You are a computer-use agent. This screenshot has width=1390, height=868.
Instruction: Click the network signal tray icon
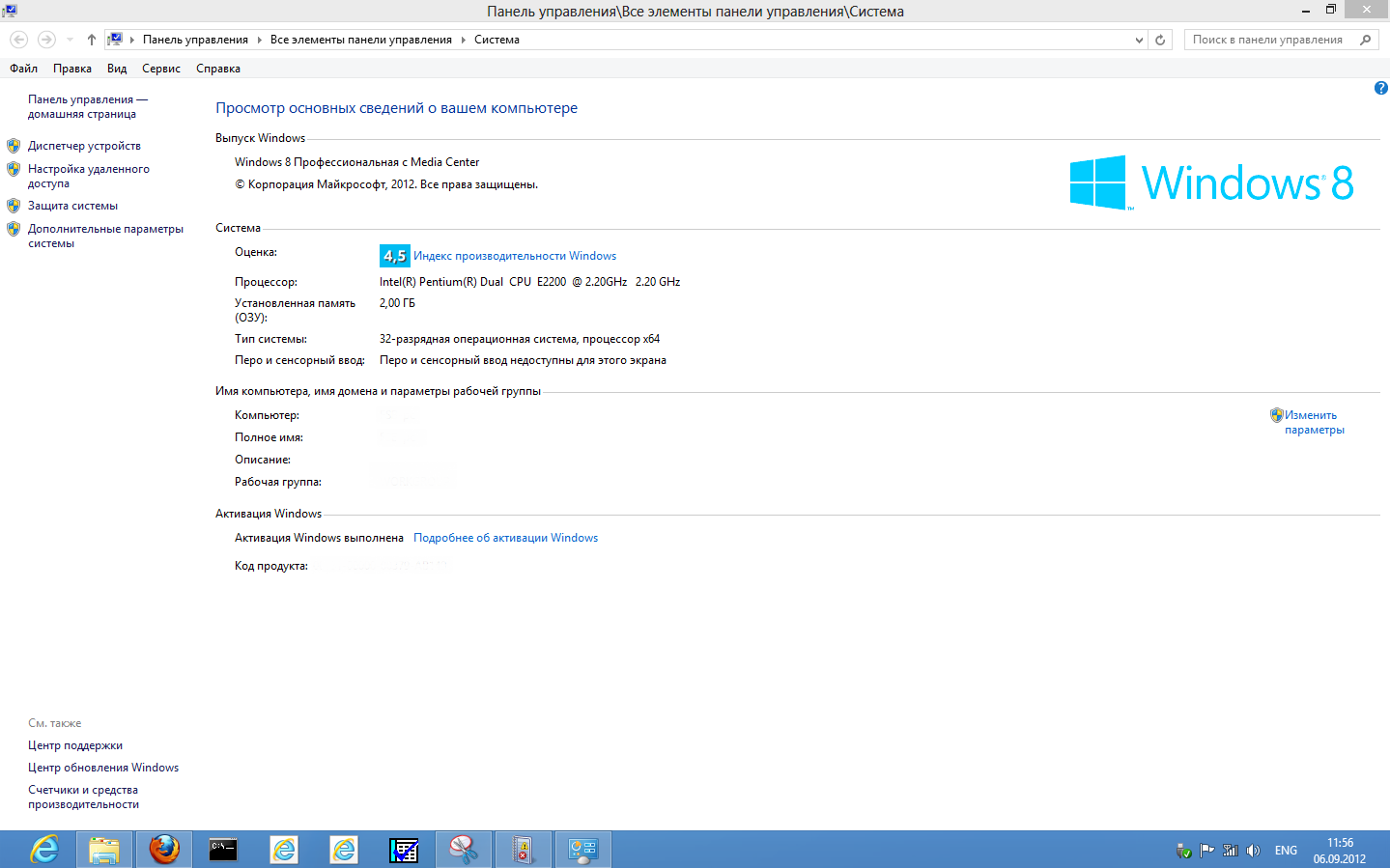tap(1230, 851)
